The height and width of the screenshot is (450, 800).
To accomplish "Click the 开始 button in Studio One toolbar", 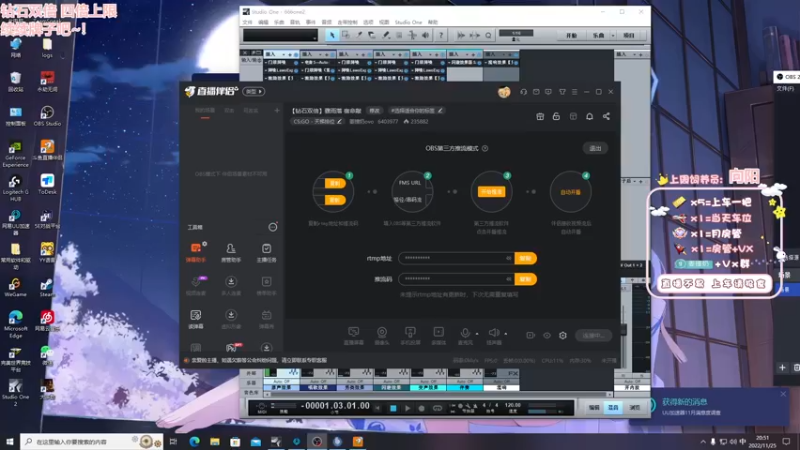I will 571,36.
